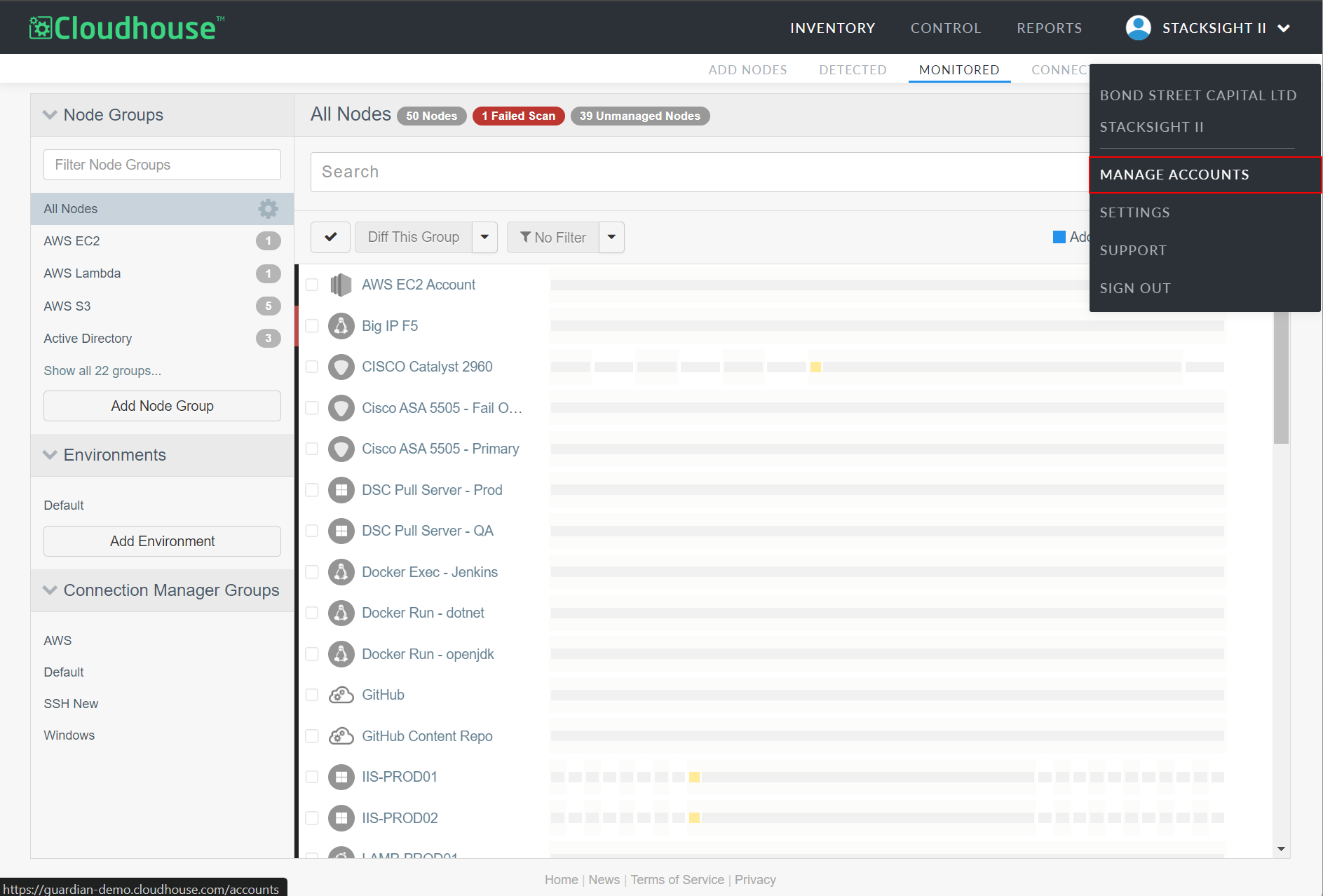1323x896 pixels.
Task: Click the GitHub cloud icon
Action: [341, 695]
